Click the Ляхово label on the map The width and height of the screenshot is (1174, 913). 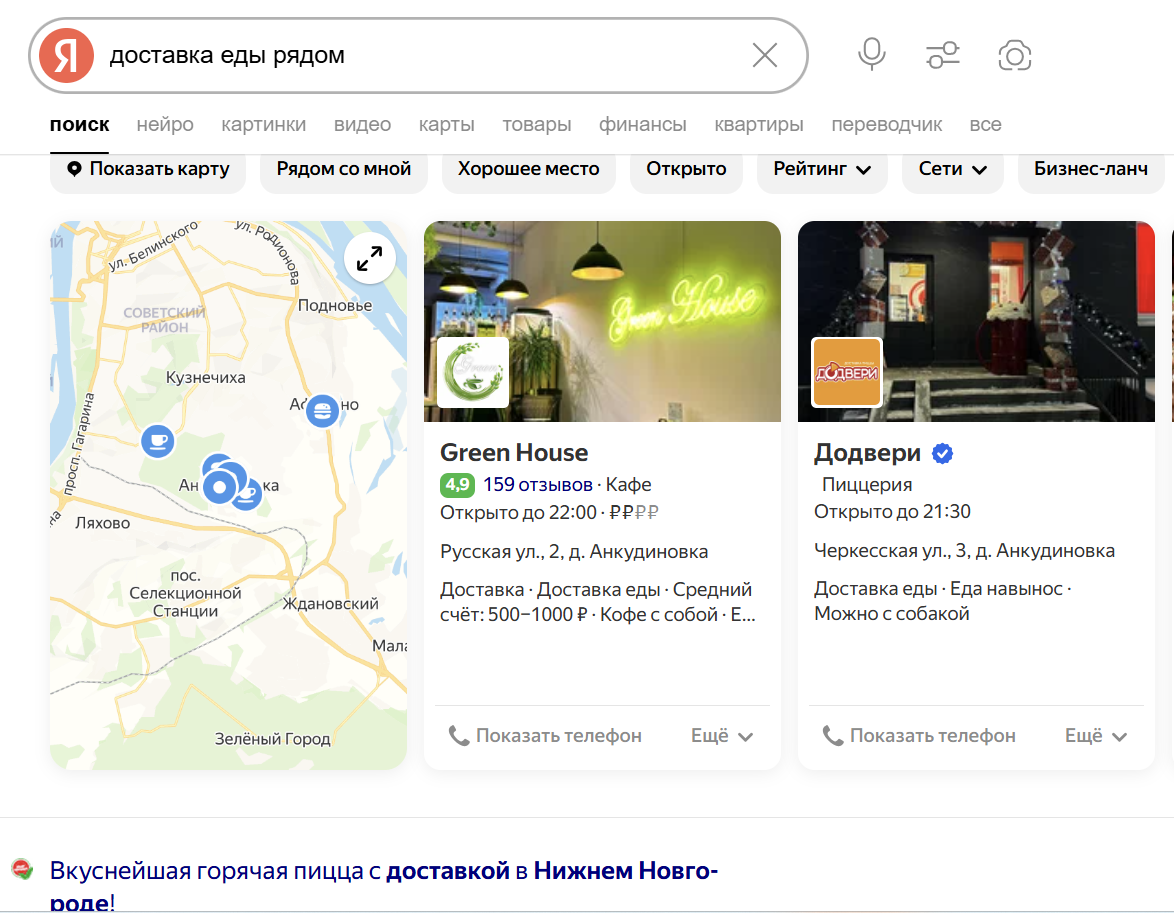pyautogui.click(x=103, y=523)
